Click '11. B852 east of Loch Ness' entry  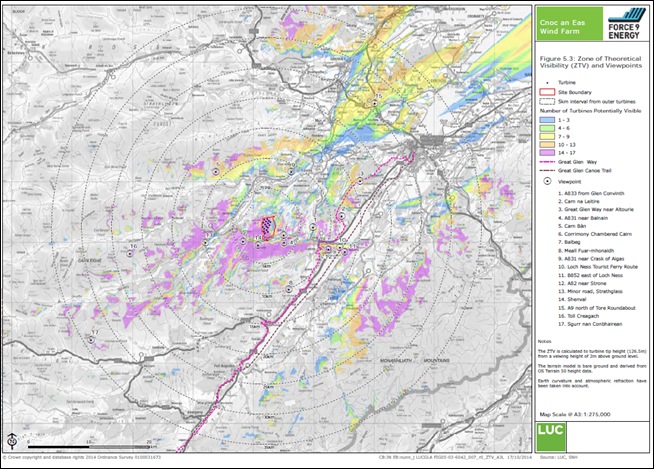coord(590,275)
